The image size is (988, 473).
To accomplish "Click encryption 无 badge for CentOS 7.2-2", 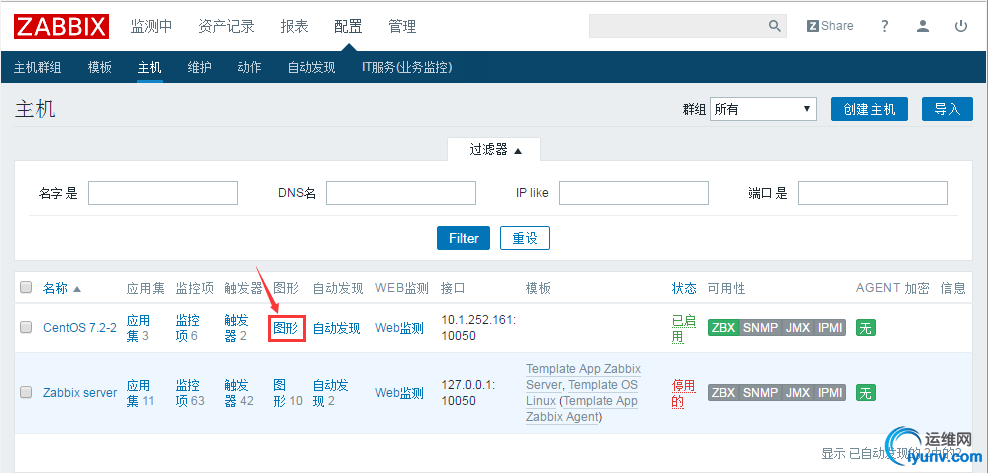I will (866, 328).
